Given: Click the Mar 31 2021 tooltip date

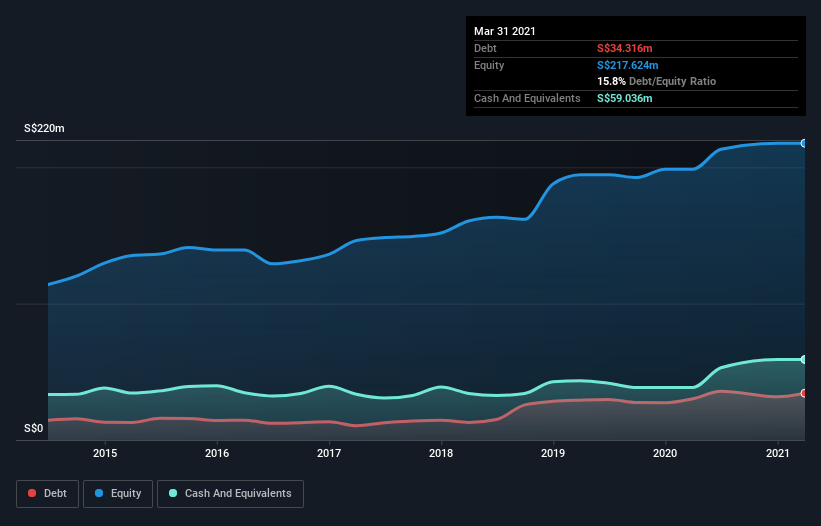Looking at the screenshot, I should click(x=505, y=31).
